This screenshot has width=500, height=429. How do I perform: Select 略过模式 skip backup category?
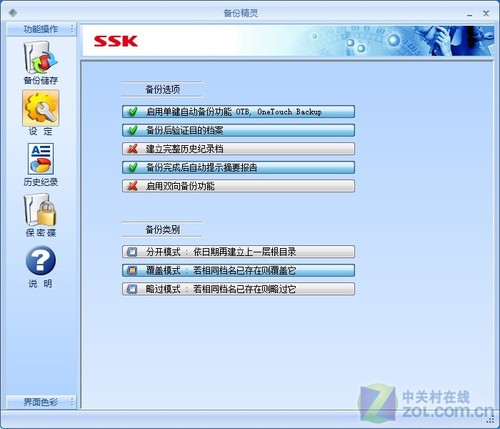point(238,289)
